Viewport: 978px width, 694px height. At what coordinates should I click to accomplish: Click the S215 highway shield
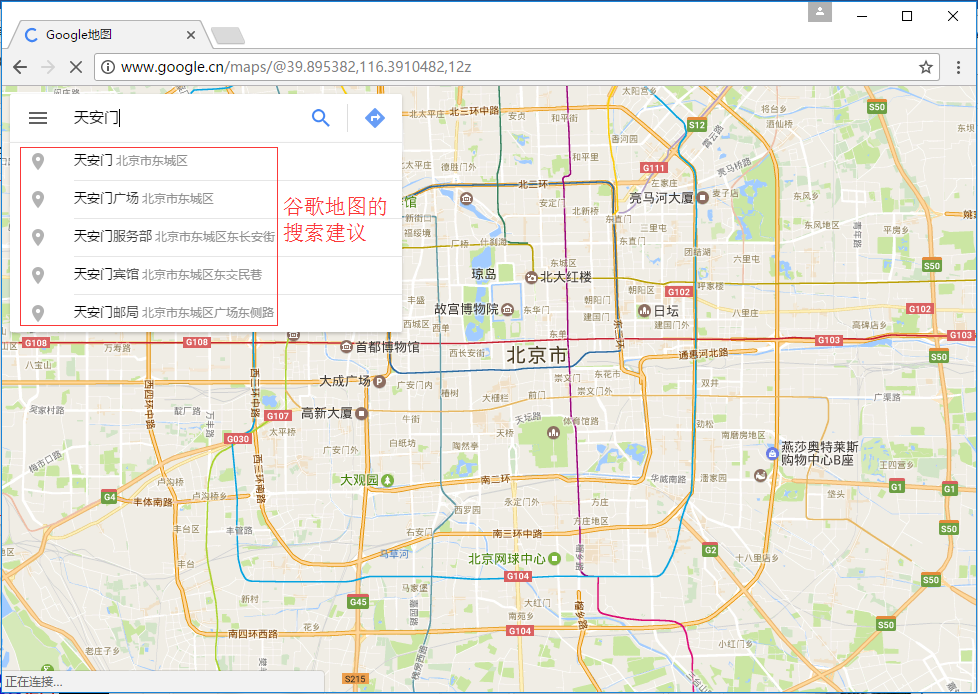pyautogui.click(x=355, y=679)
